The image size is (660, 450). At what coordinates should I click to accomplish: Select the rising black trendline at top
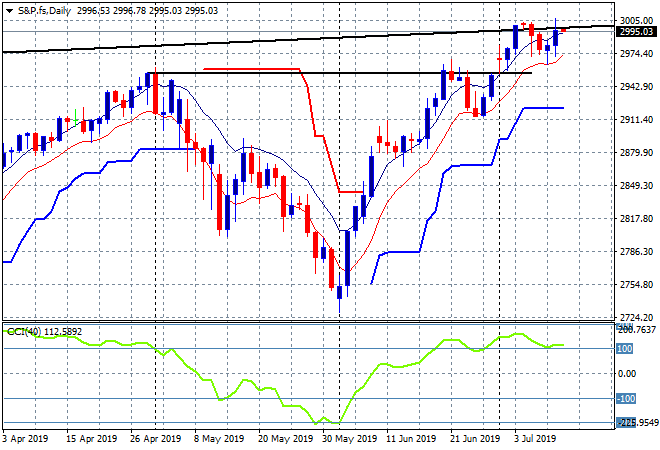click(x=307, y=40)
